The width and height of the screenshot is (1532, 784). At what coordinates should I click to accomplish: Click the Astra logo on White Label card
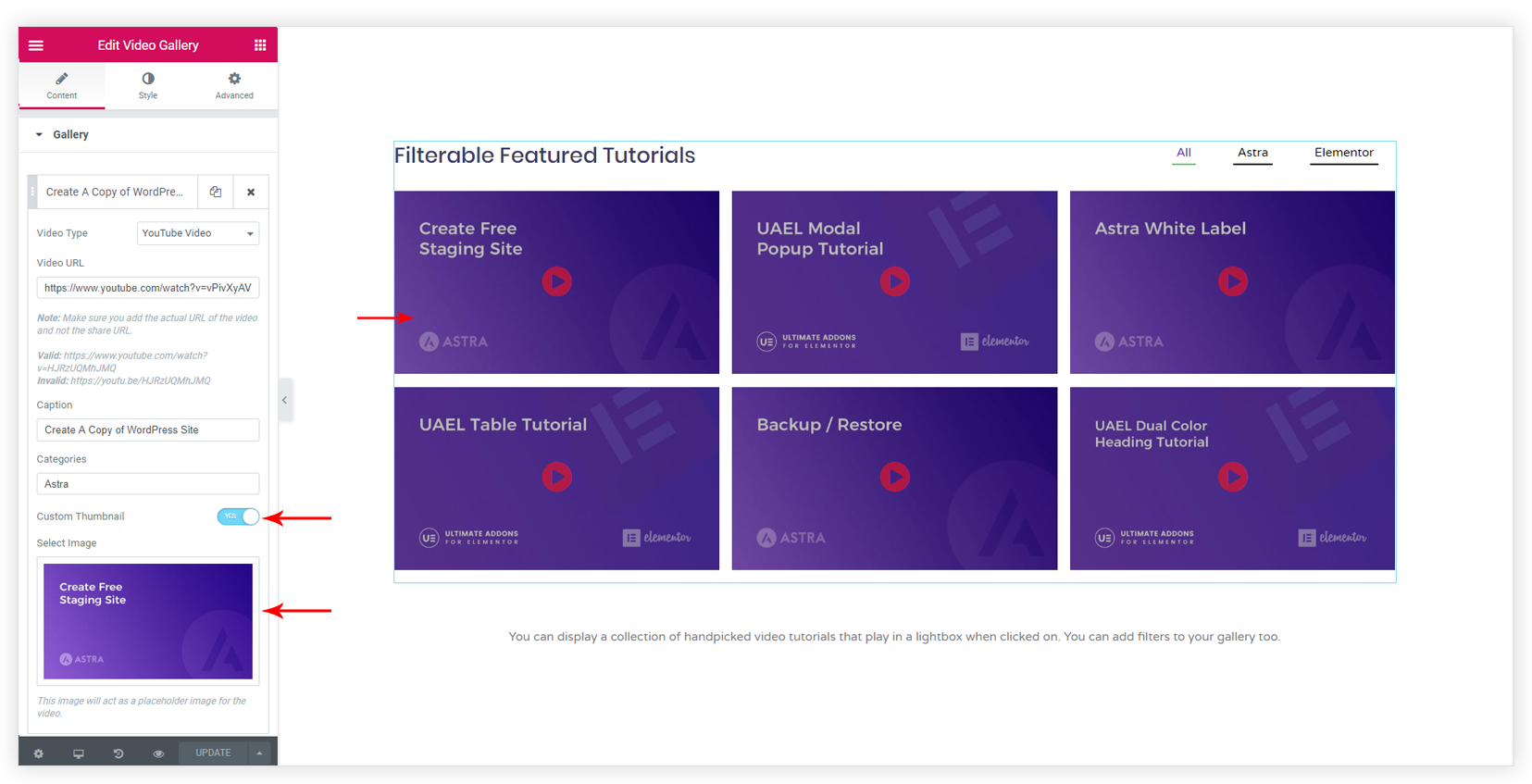pyautogui.click(x=1128, y=342)
